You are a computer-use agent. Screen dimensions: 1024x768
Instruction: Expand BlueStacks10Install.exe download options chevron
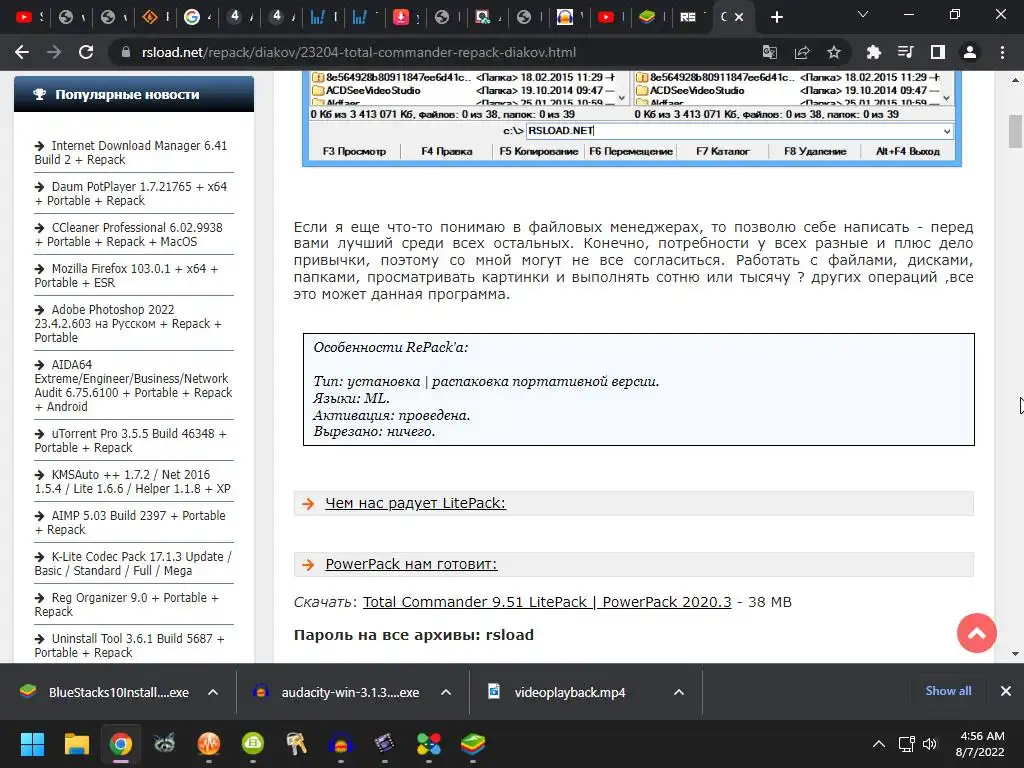[x=213, y=692]
